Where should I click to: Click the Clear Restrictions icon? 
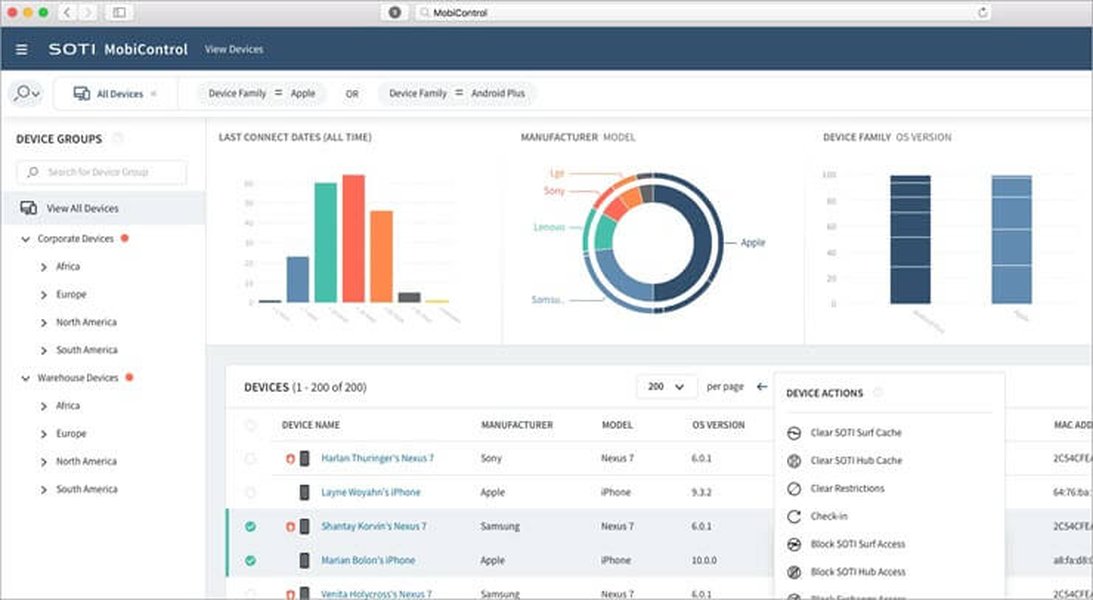pyautogui.click(x=794, y=489)
